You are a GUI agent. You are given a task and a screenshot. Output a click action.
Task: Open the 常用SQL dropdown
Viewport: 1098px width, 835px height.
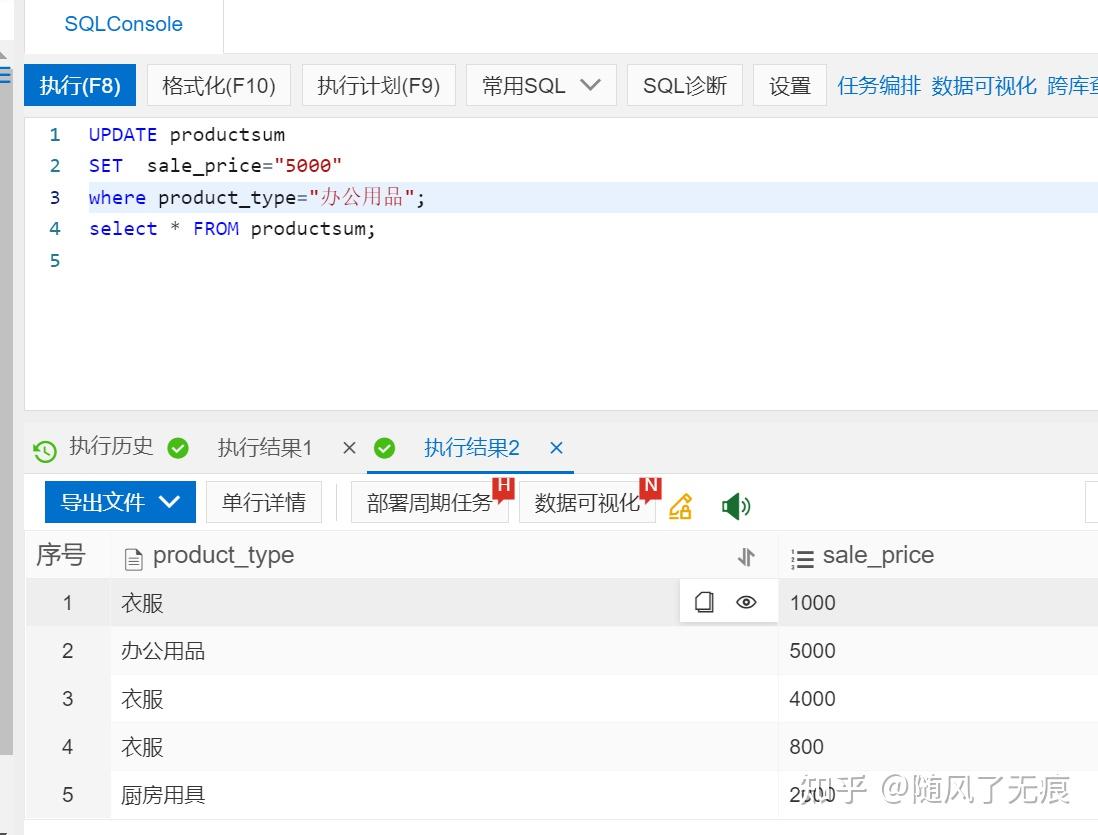click(540, 85)
